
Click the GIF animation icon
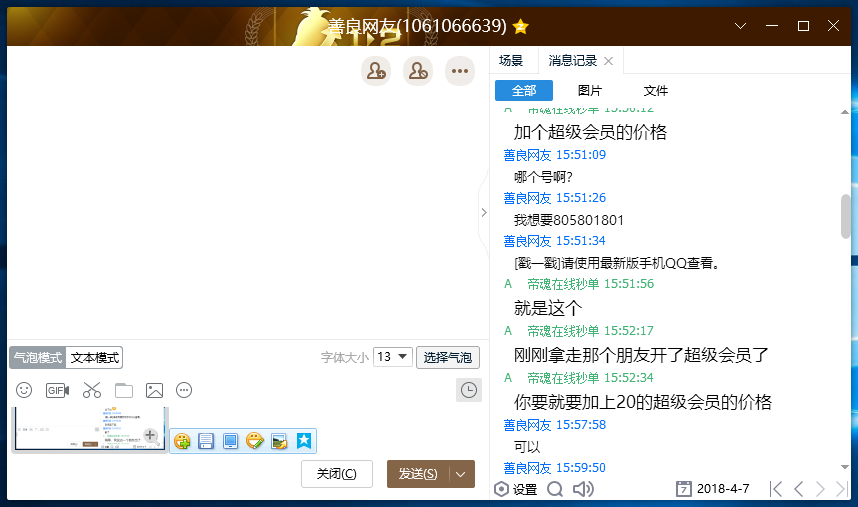57,390
